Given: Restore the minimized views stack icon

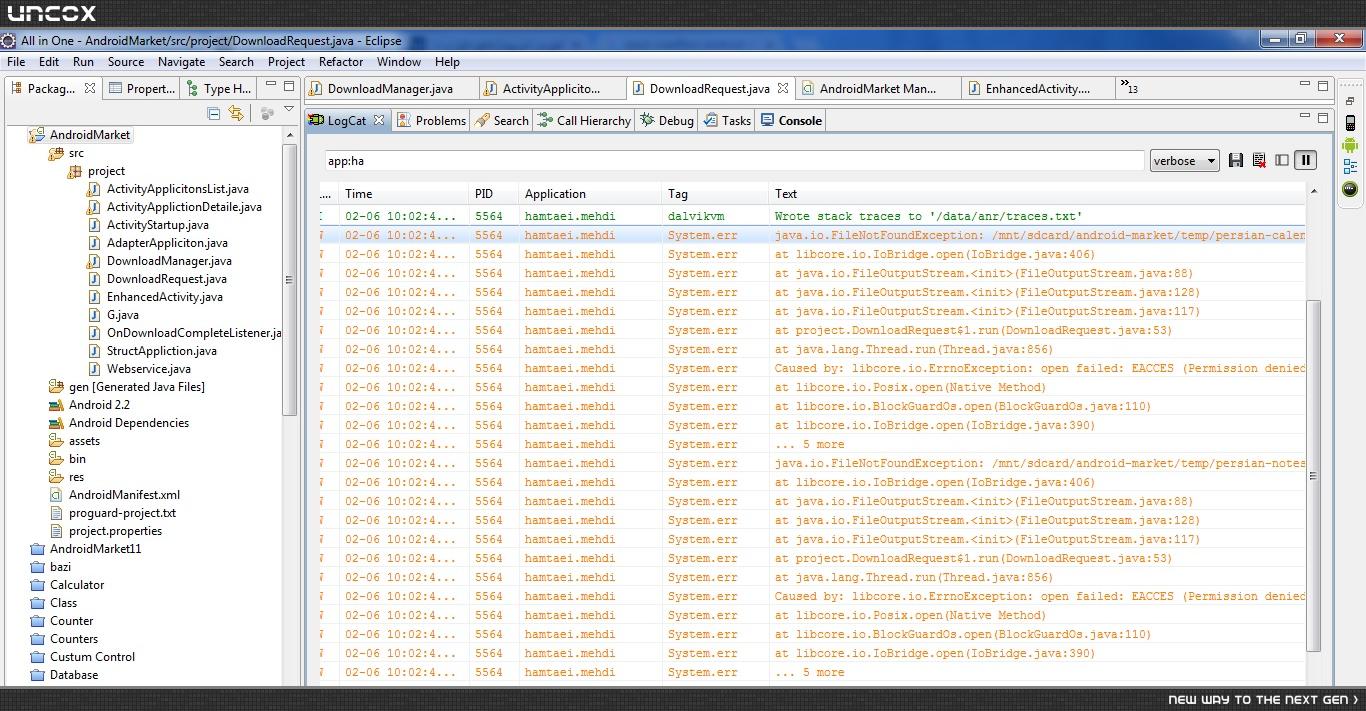Looking at the screenshot, I should pos(1350,101).
